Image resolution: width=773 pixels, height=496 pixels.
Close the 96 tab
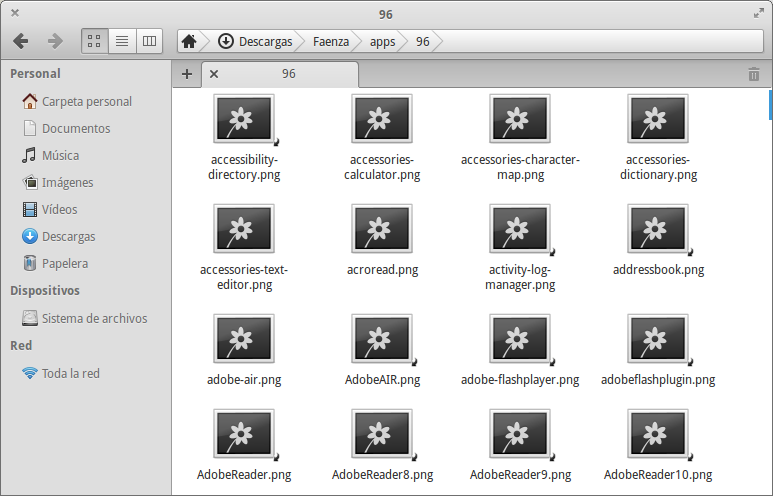tap(214, 74)
